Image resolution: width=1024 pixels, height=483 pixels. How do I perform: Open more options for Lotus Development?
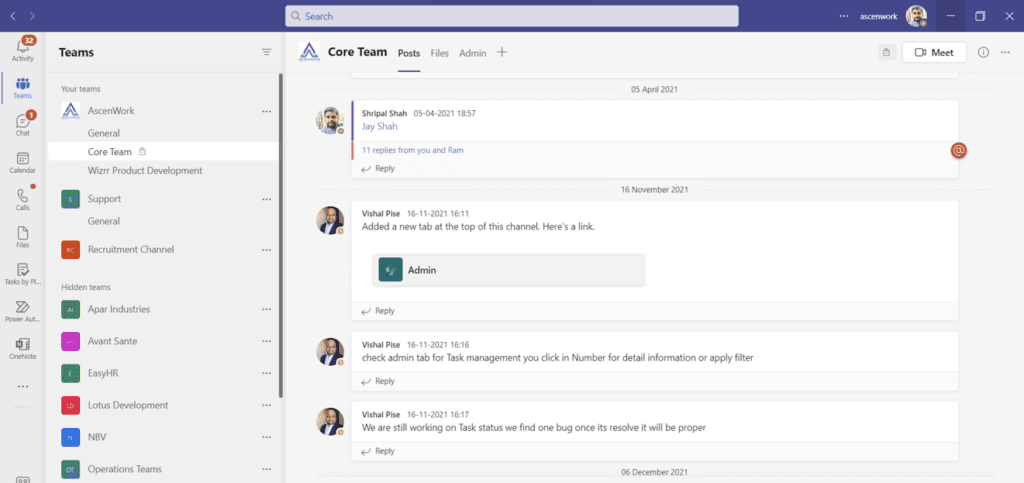click(266, 405)
